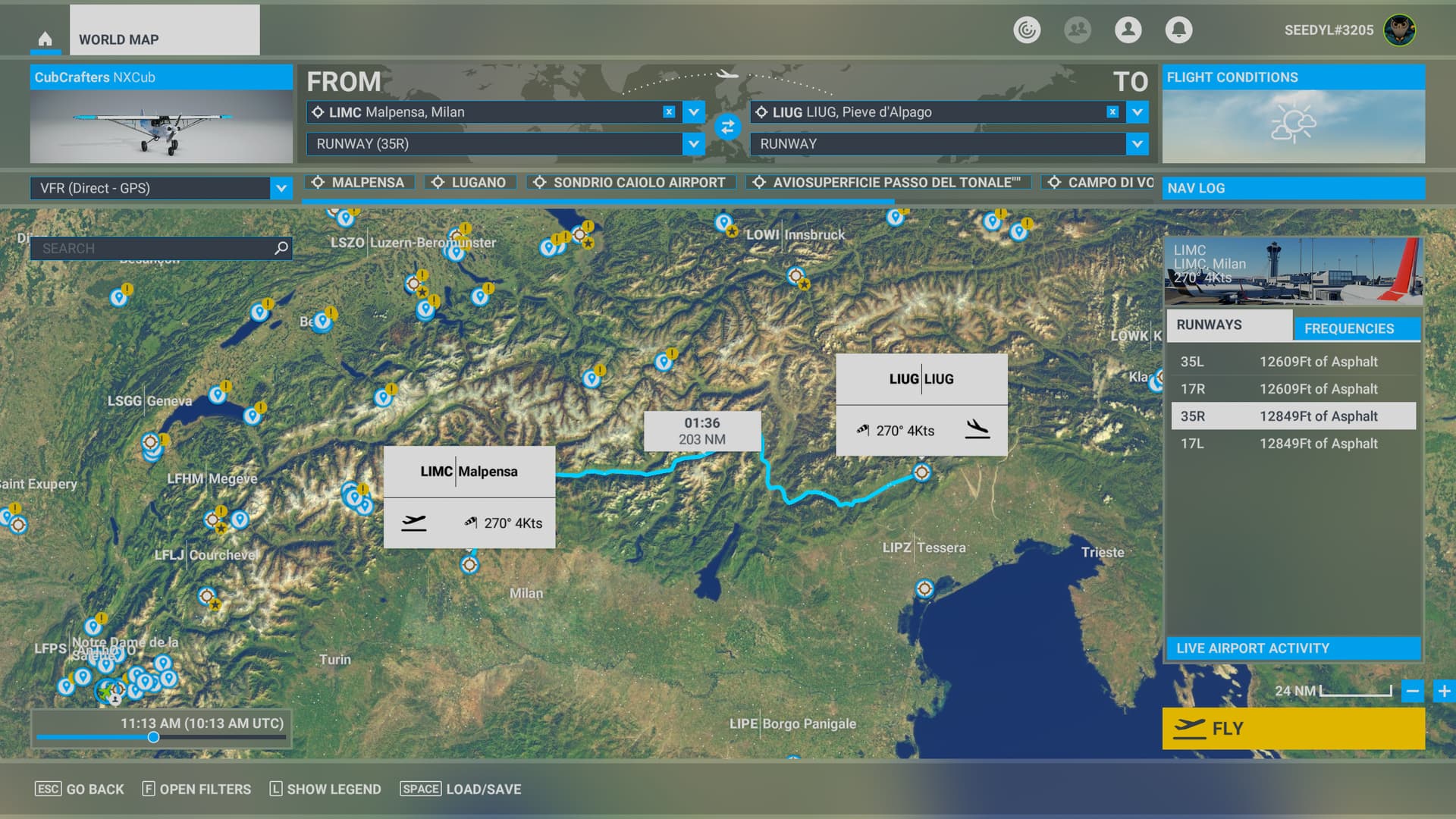Adjust the time of day slider handle
This screenshot has width=1456, height=819.
(153, 737)
